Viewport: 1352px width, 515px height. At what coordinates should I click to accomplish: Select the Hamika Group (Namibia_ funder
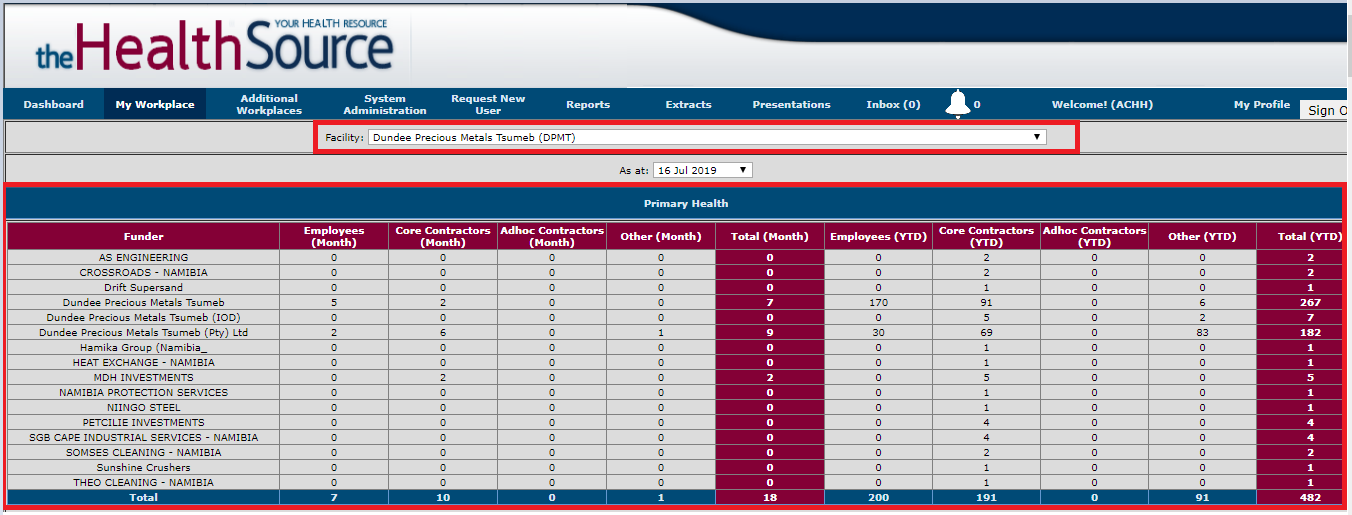(x=143, y=348)
